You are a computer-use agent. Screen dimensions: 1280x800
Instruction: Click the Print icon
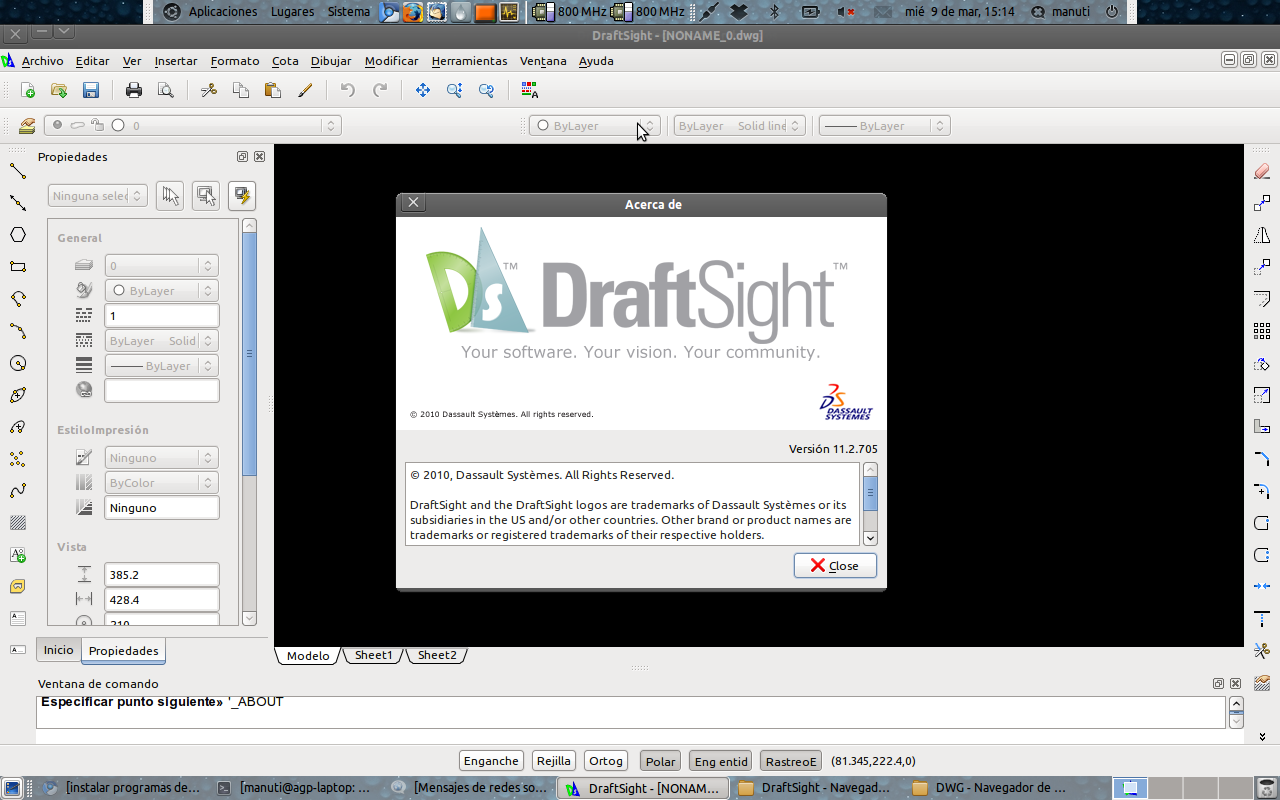pos(134,90)
